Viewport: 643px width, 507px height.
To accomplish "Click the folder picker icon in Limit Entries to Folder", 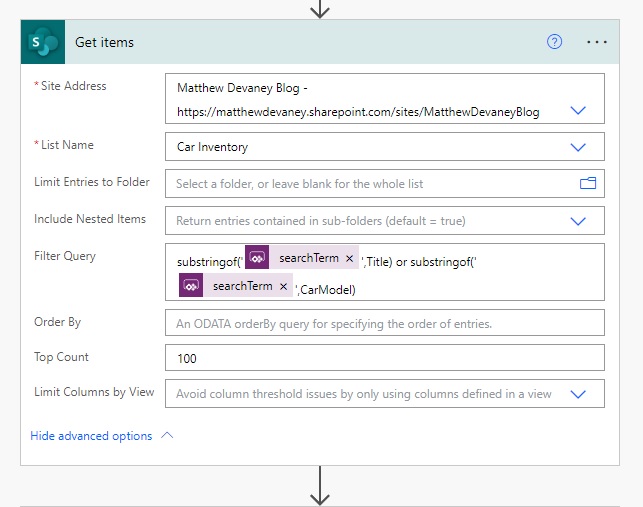I will click(x=588, y=183).
